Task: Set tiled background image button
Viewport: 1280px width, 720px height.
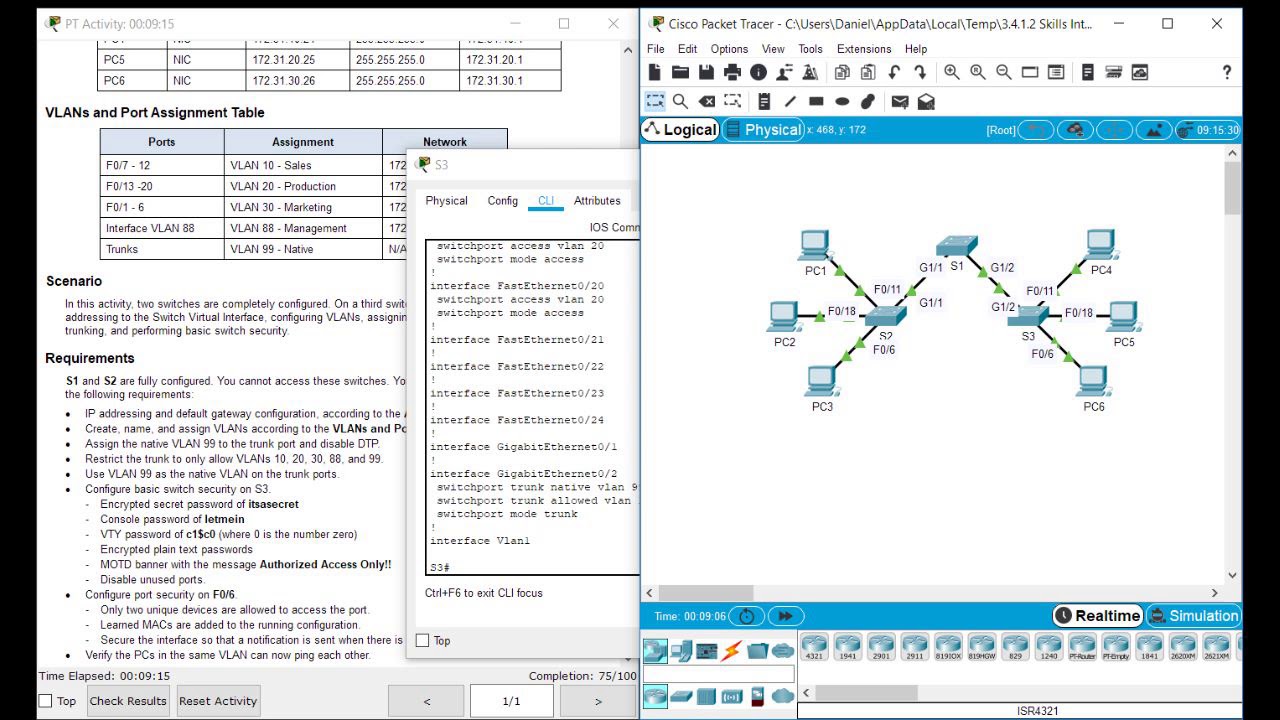Action: pos(1154,130)
